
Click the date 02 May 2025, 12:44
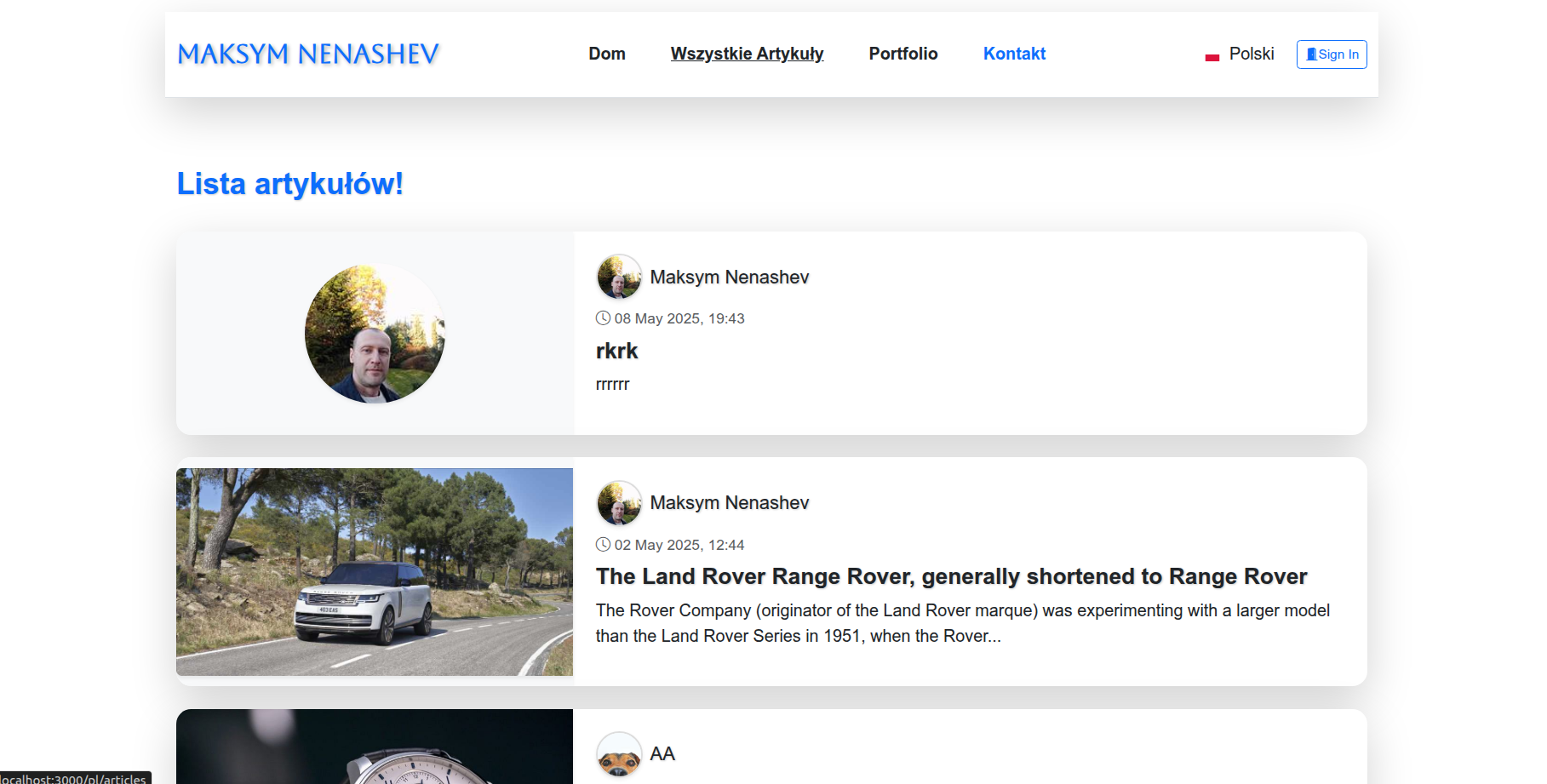679,545
